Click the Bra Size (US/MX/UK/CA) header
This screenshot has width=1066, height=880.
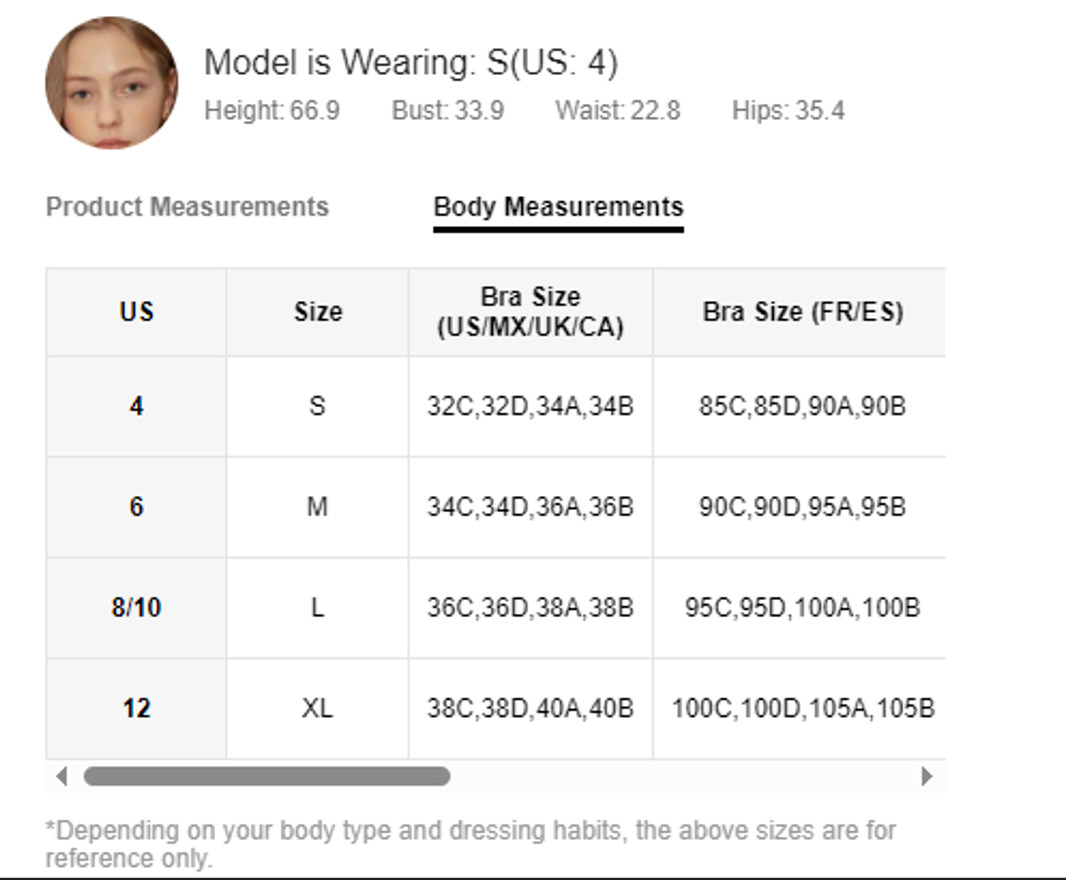(x=530, y=312)
